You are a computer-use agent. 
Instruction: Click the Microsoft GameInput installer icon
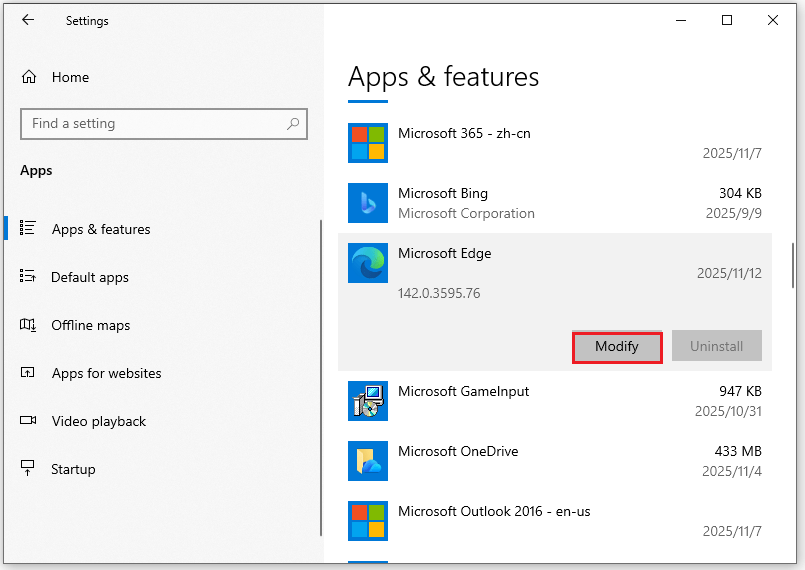click(367, 401)
